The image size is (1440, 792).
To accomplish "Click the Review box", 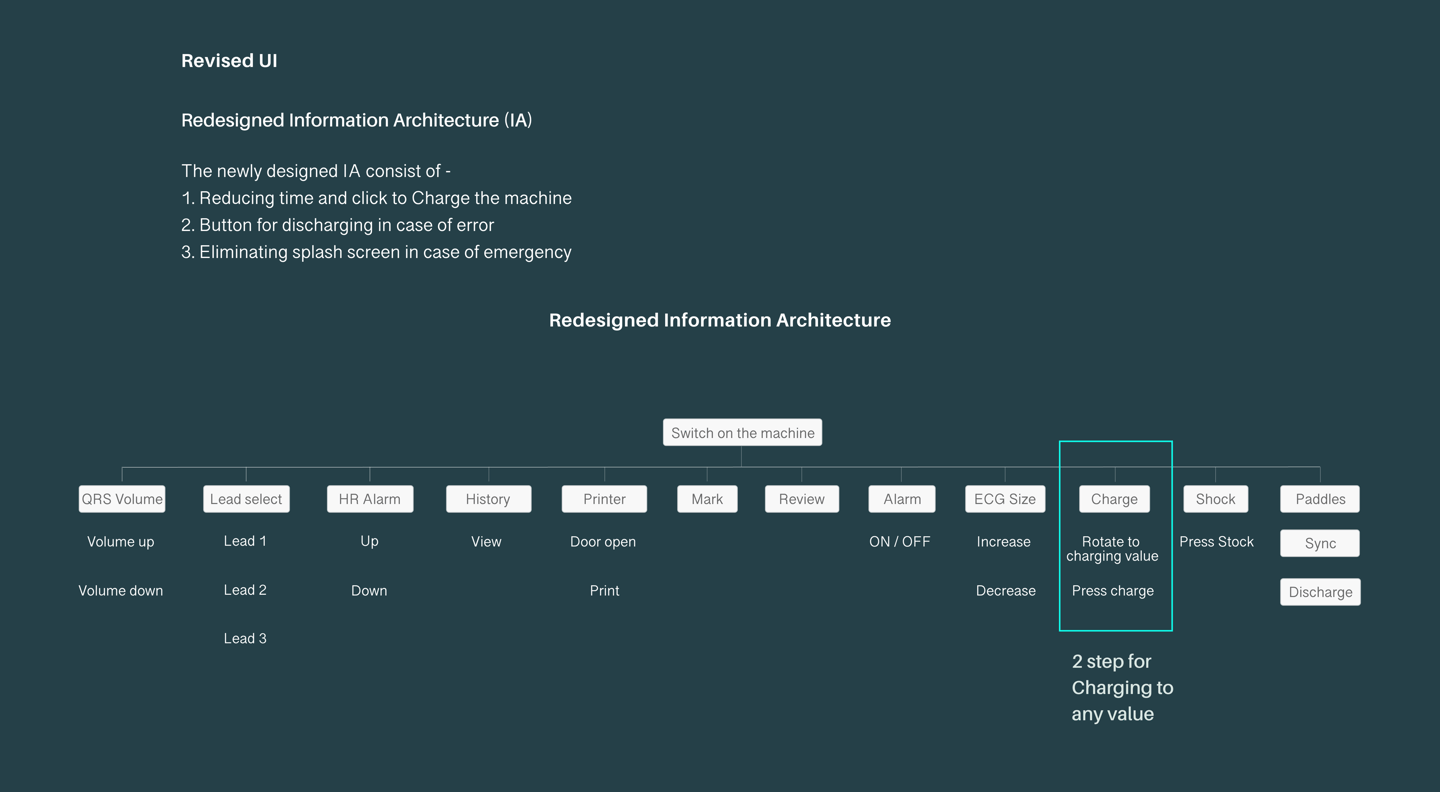I will click(x=802, y=499).
